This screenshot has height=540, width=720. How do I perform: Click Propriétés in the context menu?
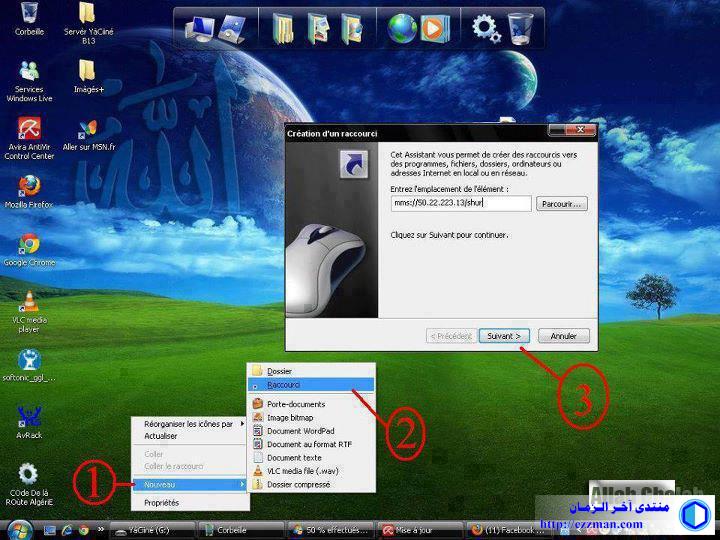[162, 503]
